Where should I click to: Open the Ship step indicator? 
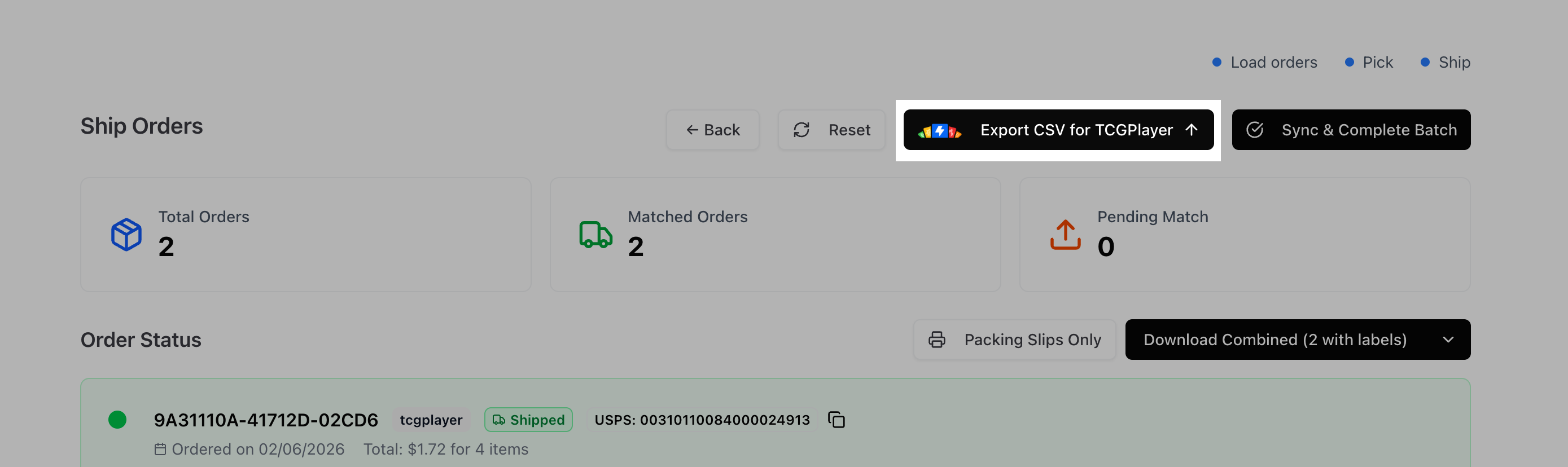1453,63
